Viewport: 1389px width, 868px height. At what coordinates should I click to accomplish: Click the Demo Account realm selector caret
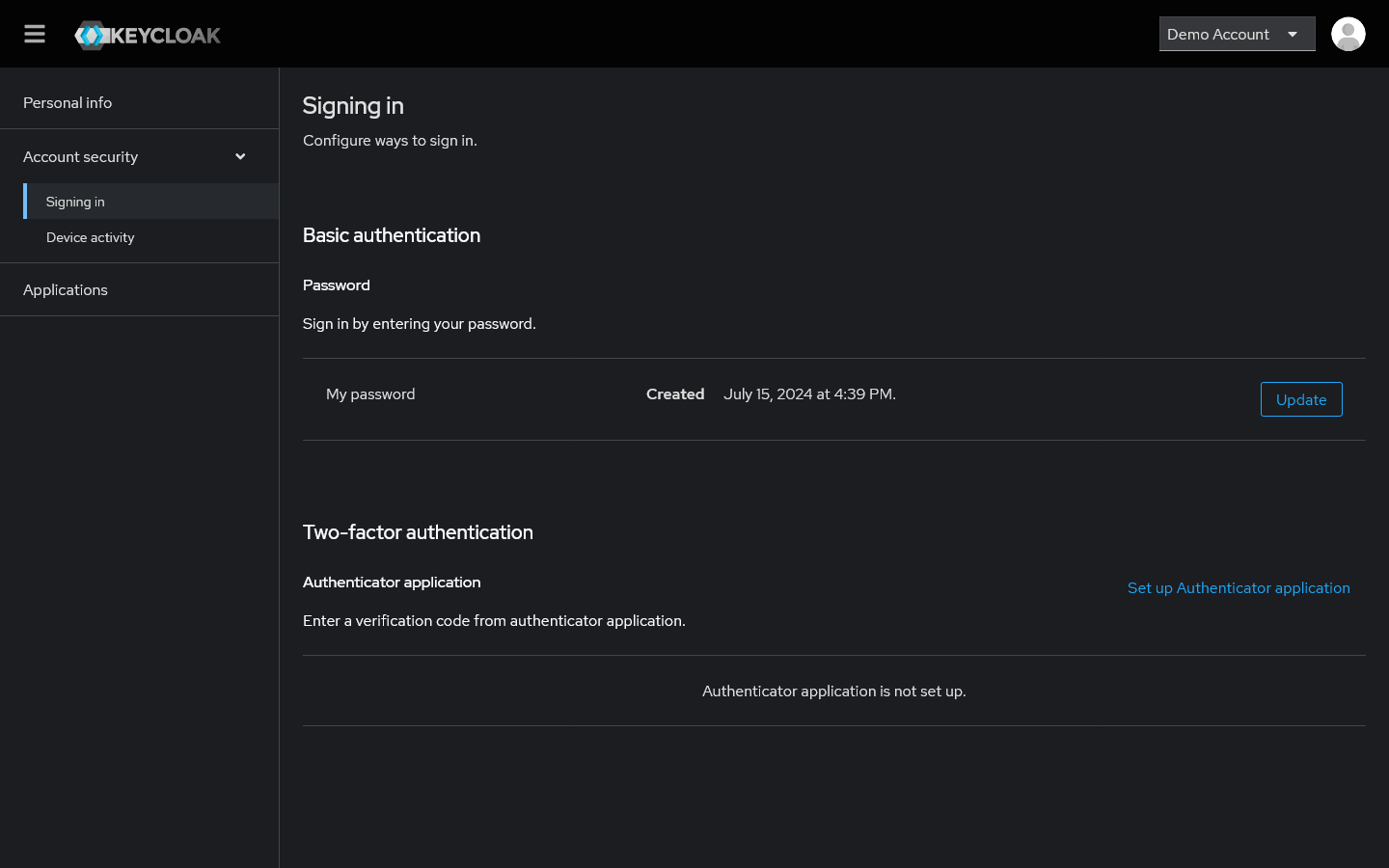tap(1293, 34)
